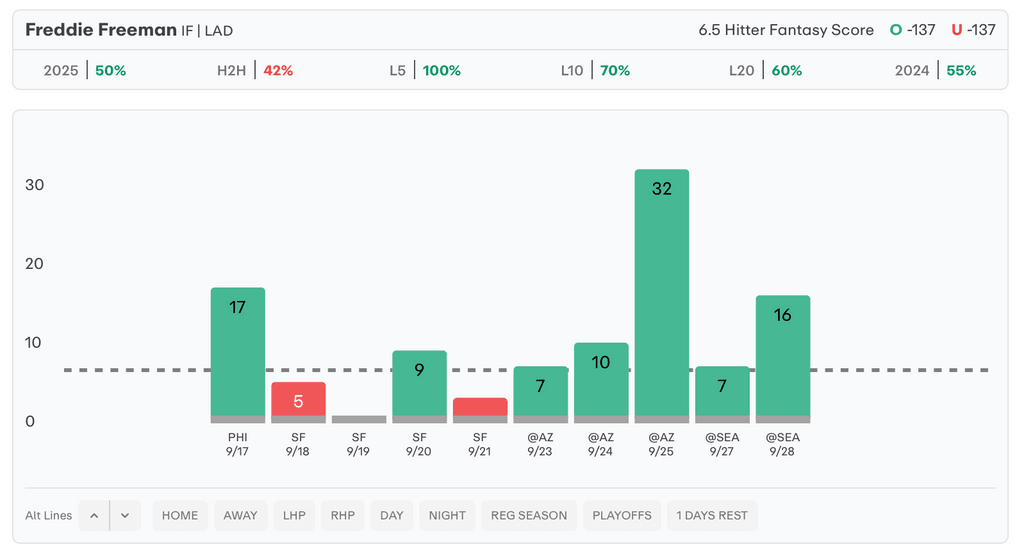Select the Under -137 odds
This screenshot has height=557, width=1024.
click(973, 30)
